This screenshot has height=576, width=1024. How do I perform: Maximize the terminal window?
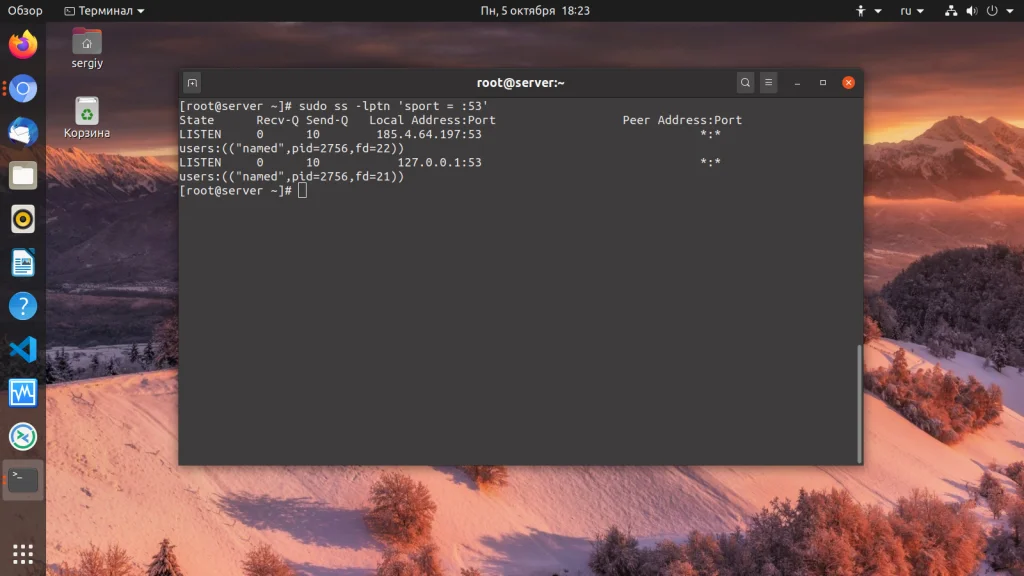823,83
